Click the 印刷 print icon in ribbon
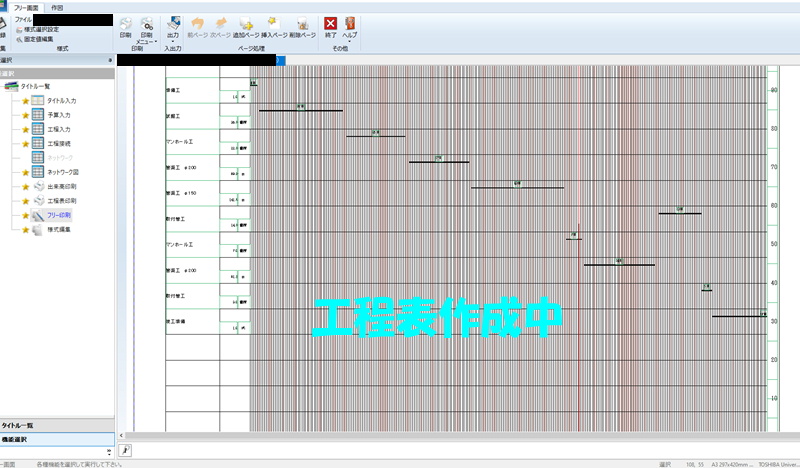Screen dimensions: 800x468 click(x=124, y=25)
